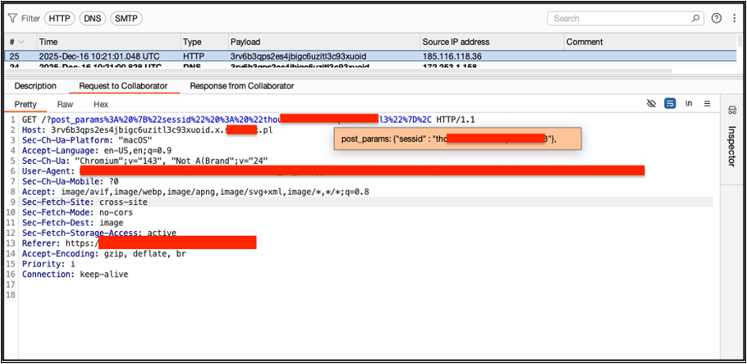Open the help question mark icon
This screenshot has height=364, width=747.
click(x=717, y=19)
